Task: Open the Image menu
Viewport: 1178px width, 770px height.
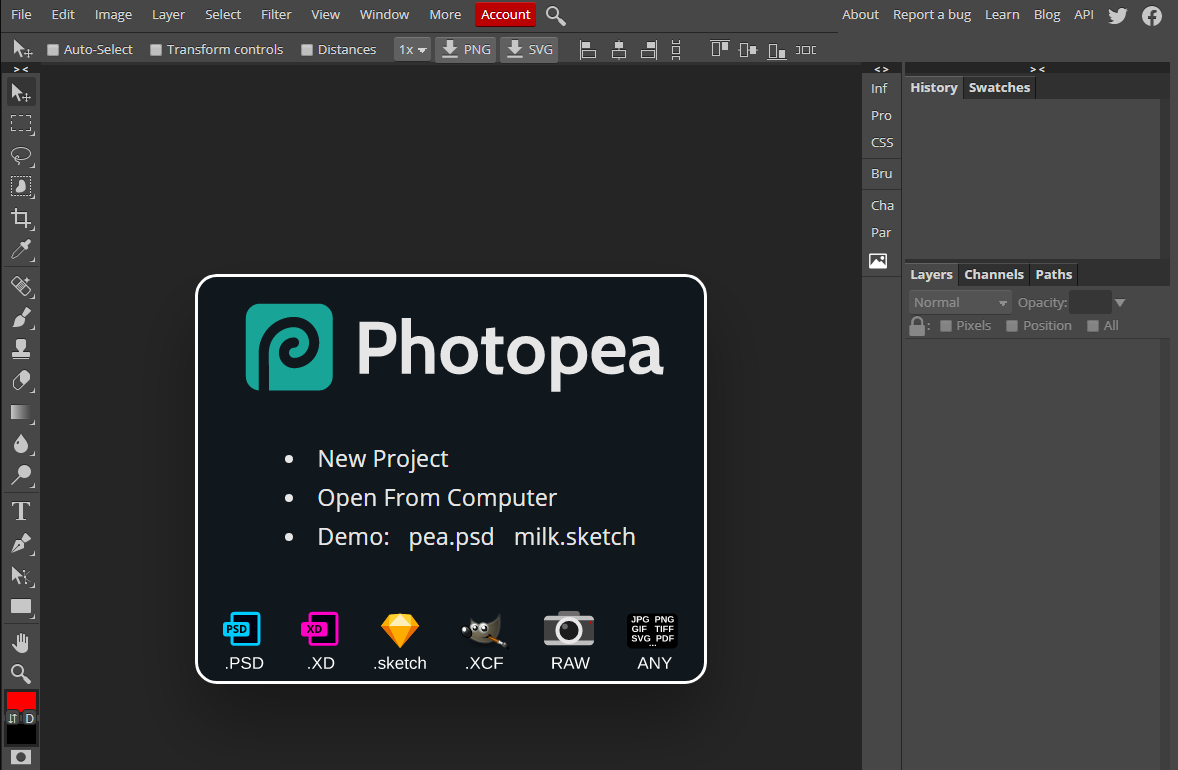Action: click(x=113, y=14)
